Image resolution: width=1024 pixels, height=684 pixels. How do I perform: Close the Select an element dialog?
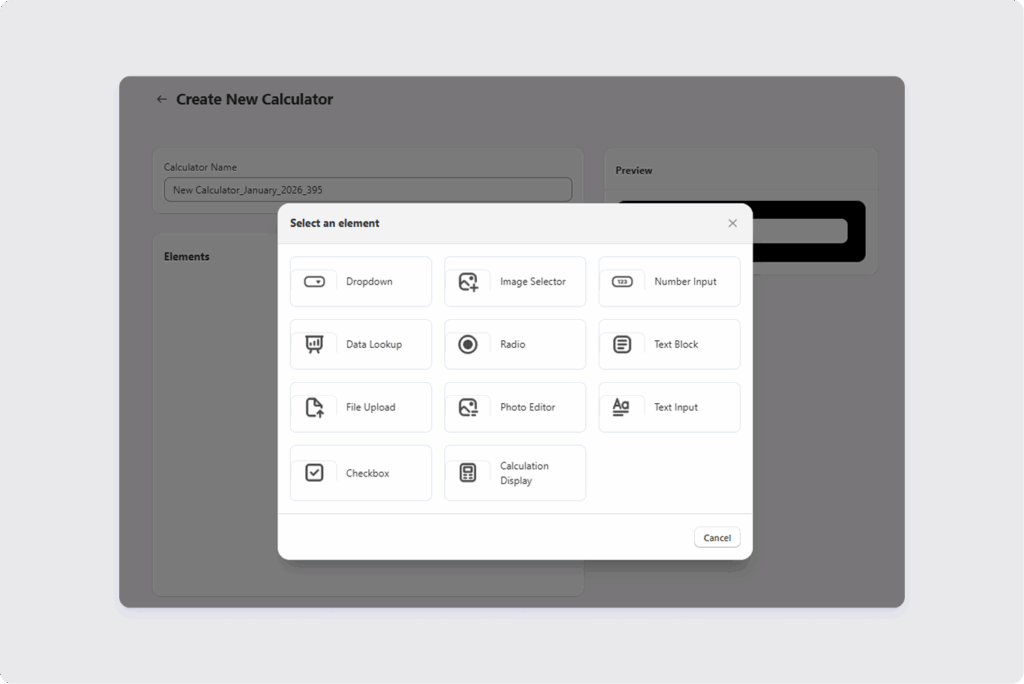tap(732, 224)
